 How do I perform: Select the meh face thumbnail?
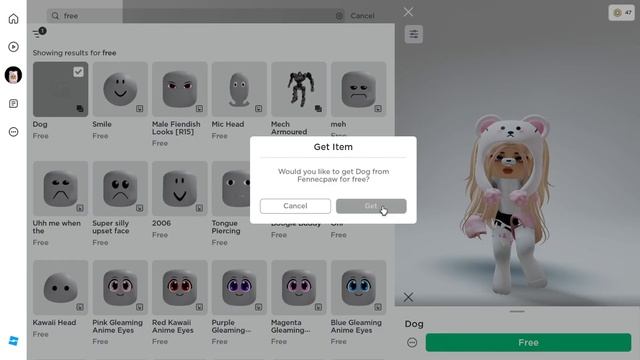point(358,89)
